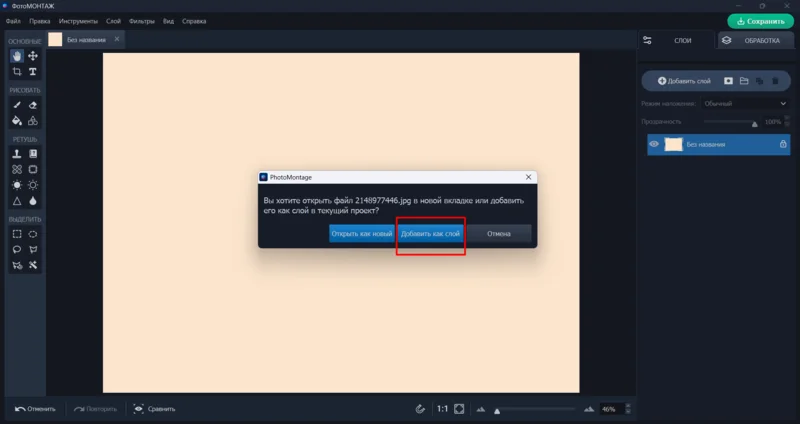800x424 pixels.
Task: Choose the Text tool
Action: (x=33, y=72)
